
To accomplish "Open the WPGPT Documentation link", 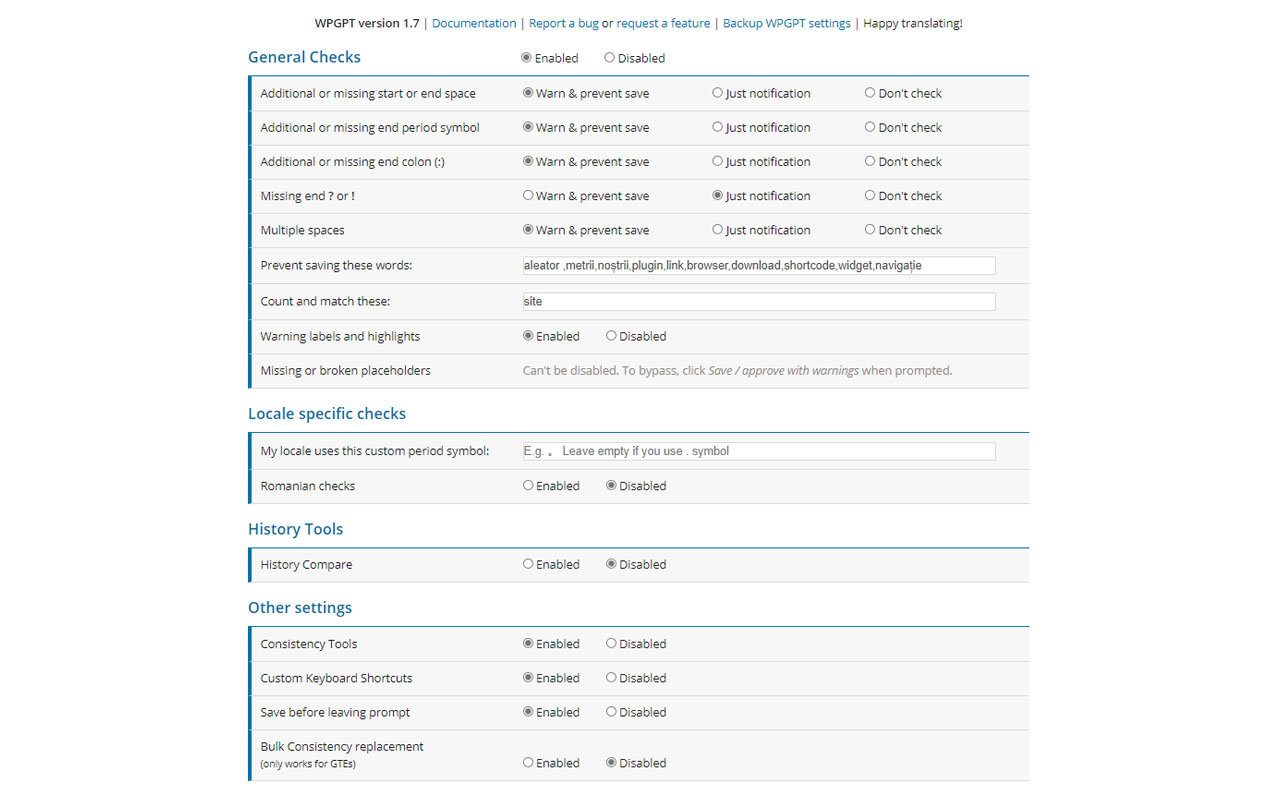I will pos(474,22).
